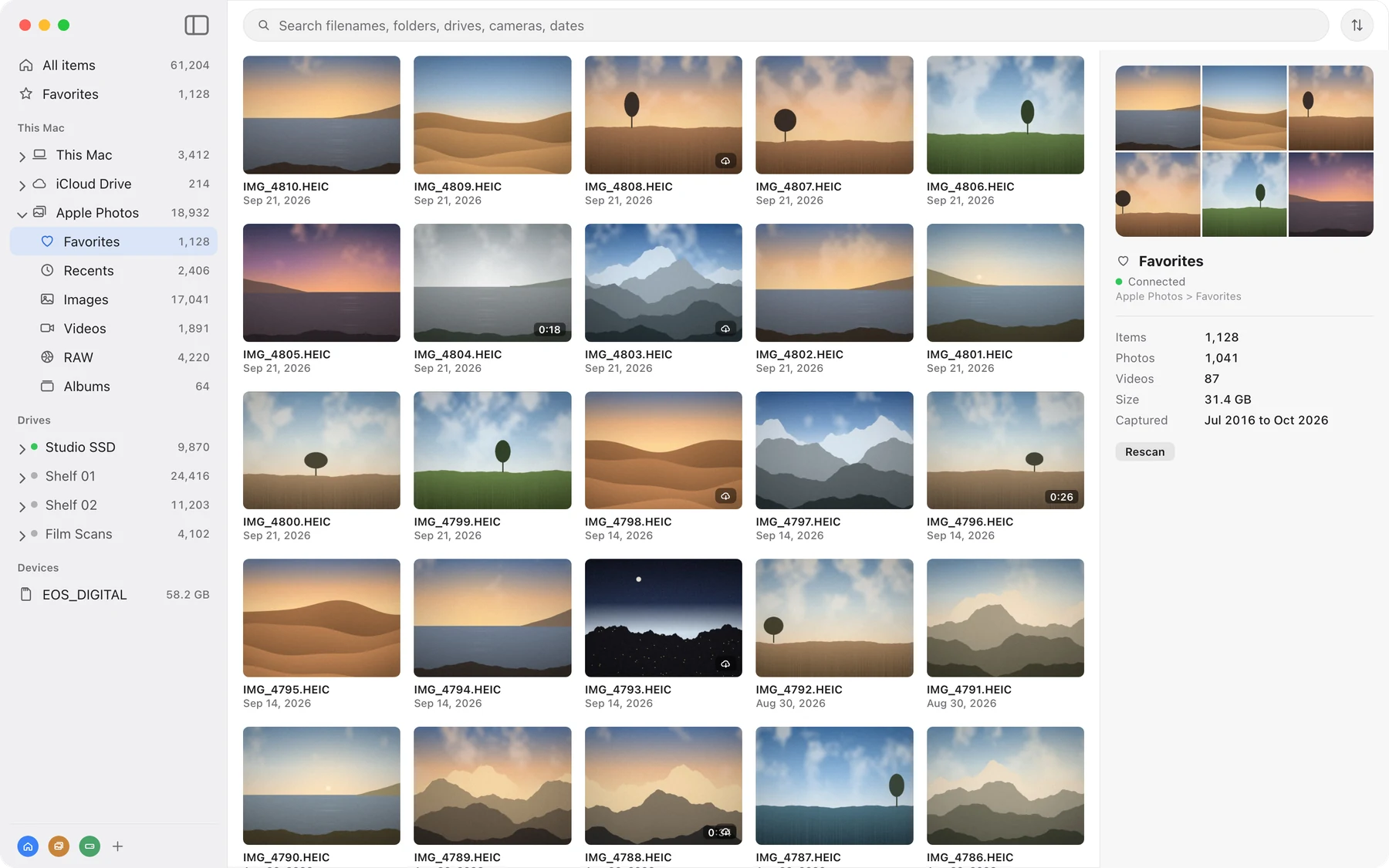Open Albums in the sidebar
The image size is (1389, 868).
tap(113, 387)
